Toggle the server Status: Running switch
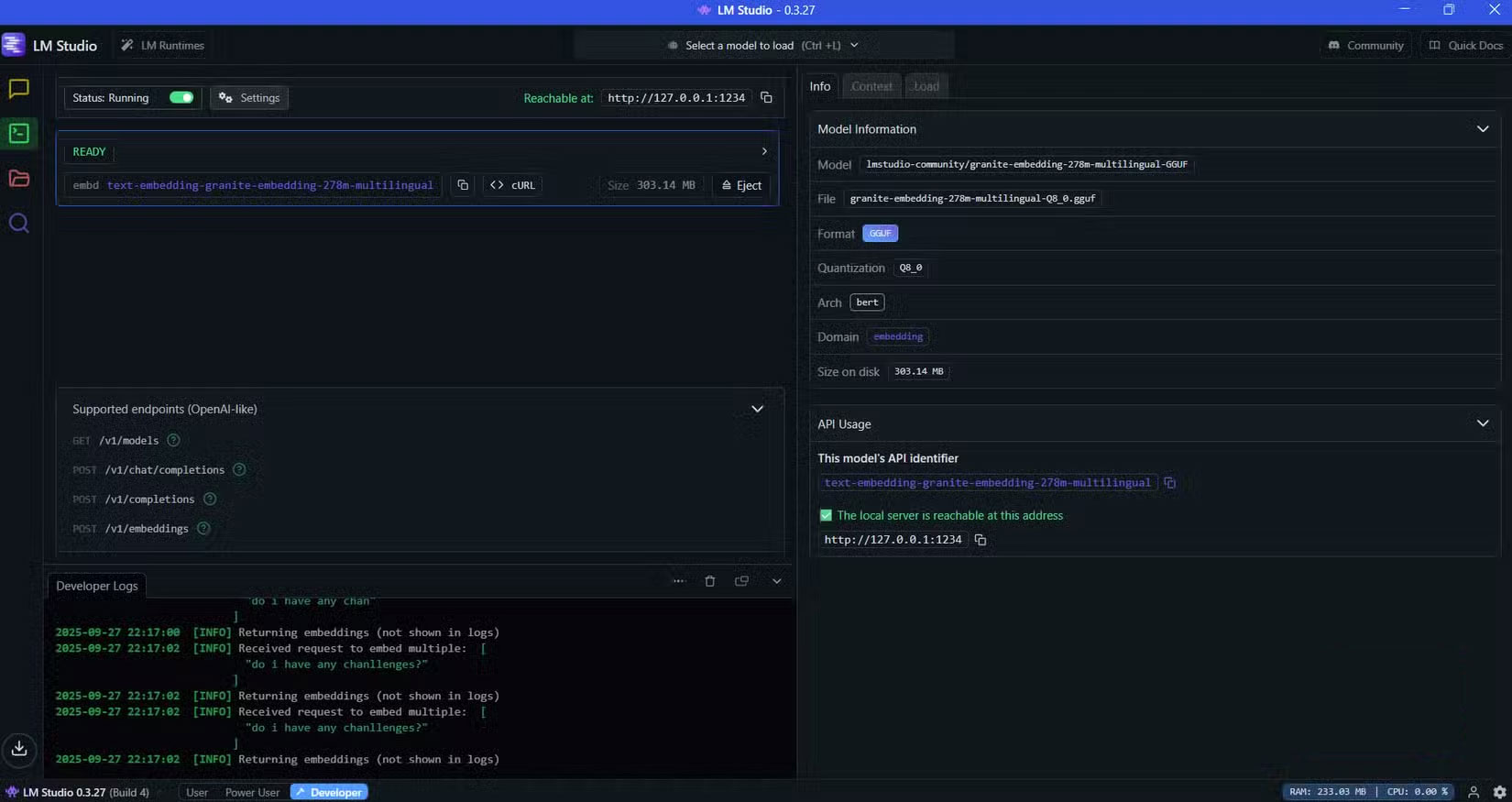This screenshot has height=802, width=1512. tap(181, 98)
